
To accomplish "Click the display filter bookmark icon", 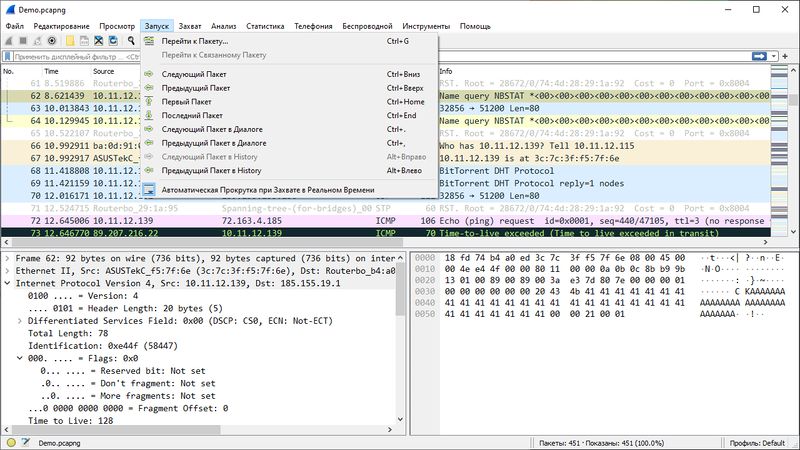I will coord(8,57).
